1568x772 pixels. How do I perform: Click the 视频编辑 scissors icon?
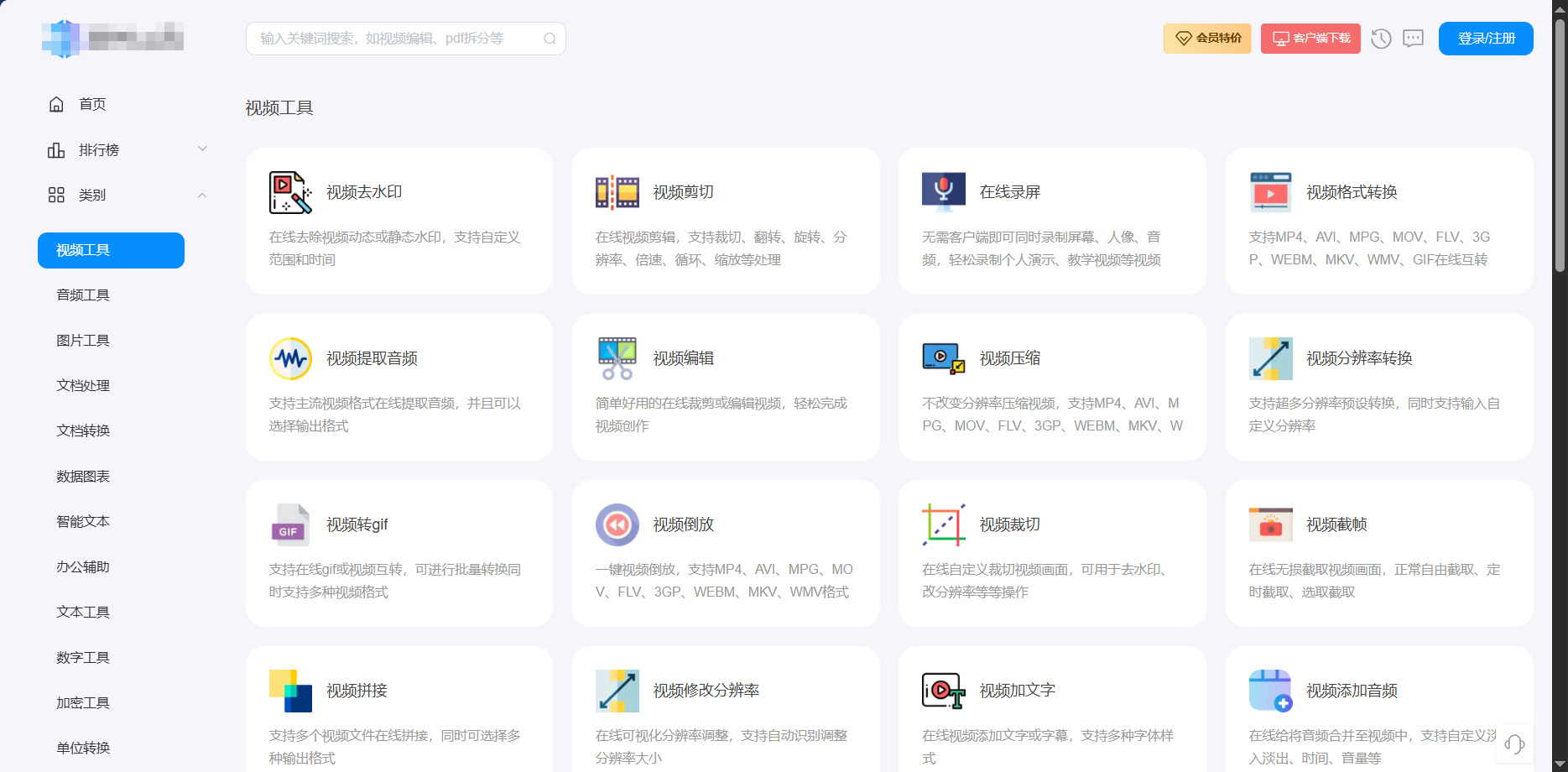pos(617,358)
